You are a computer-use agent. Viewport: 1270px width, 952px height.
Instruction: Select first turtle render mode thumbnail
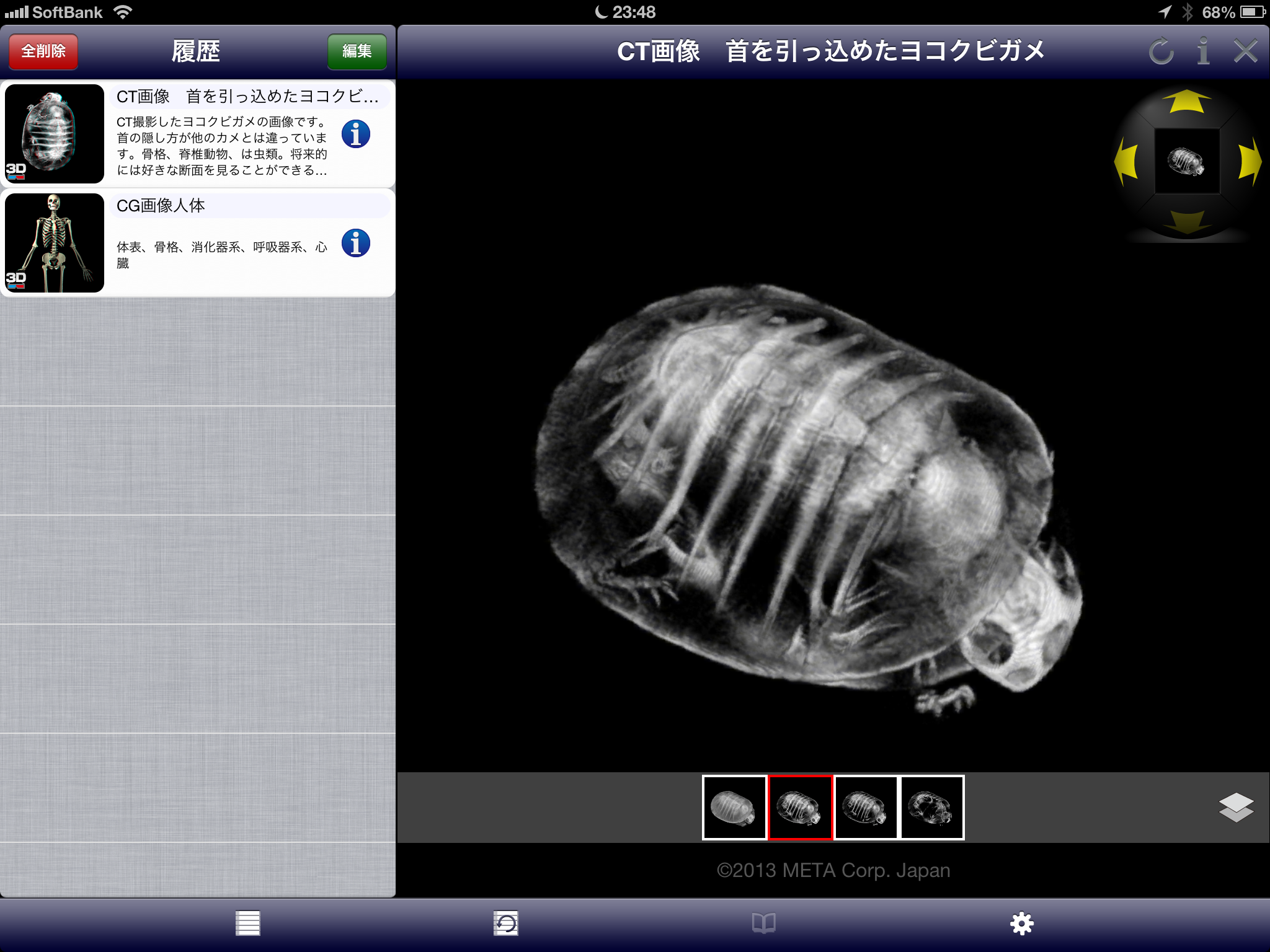(x=734, y=808)
